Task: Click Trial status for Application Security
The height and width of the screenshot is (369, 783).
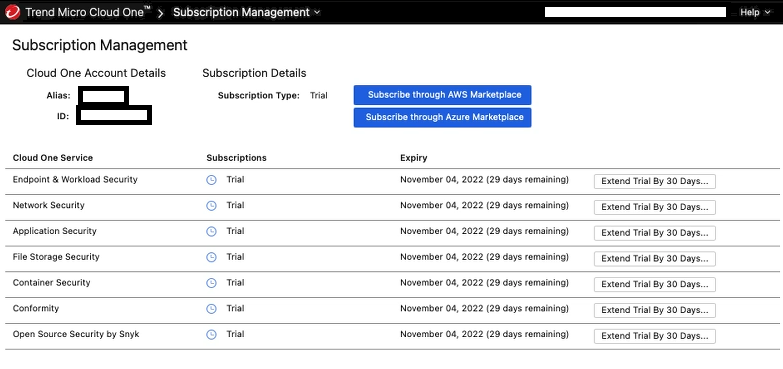Action: coord(235,231)
